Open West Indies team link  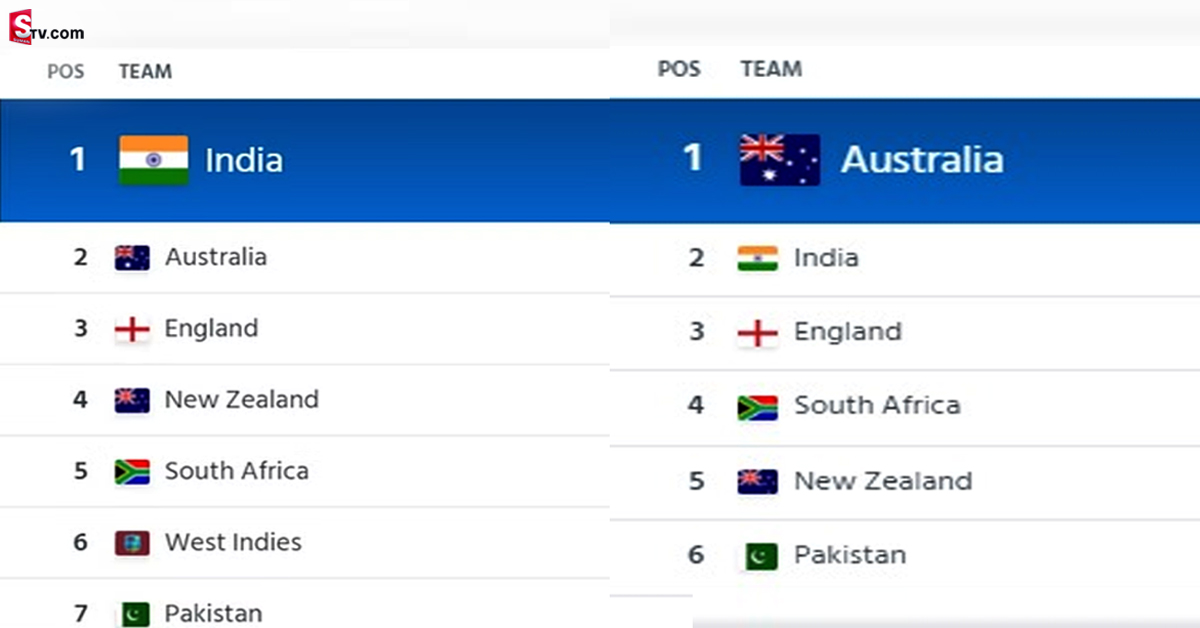pos(233,542)
